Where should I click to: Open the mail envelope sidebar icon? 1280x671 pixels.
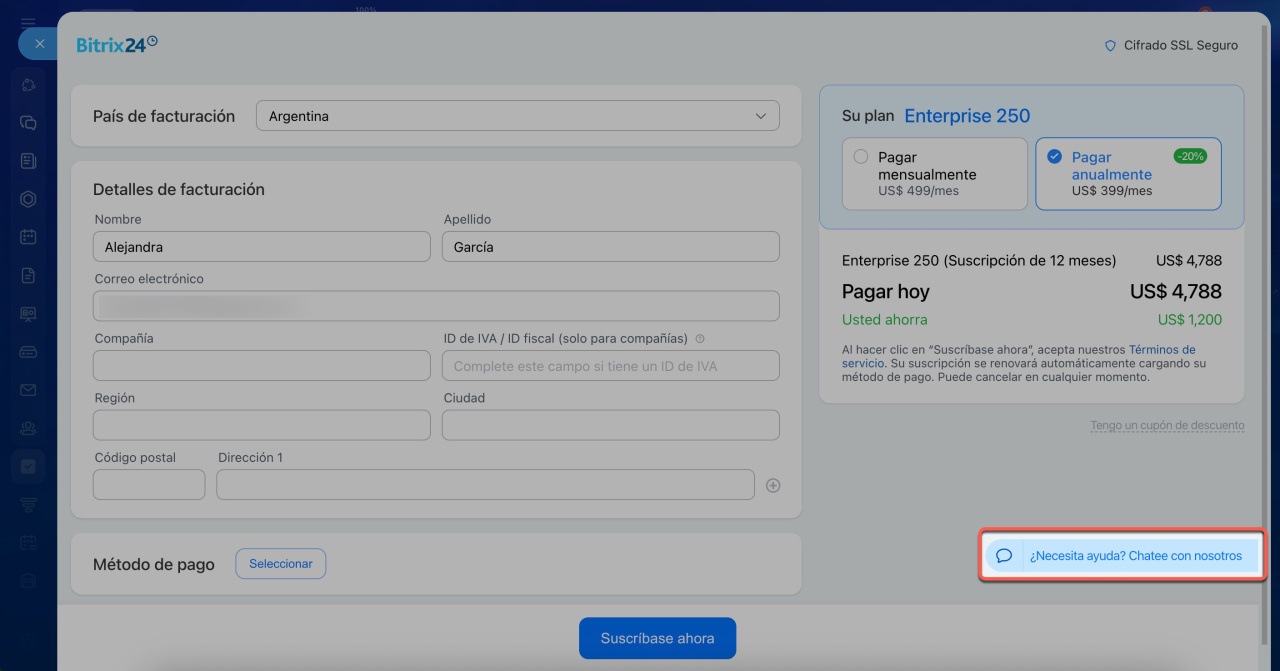pyautogui.click(x=29, y=390)
